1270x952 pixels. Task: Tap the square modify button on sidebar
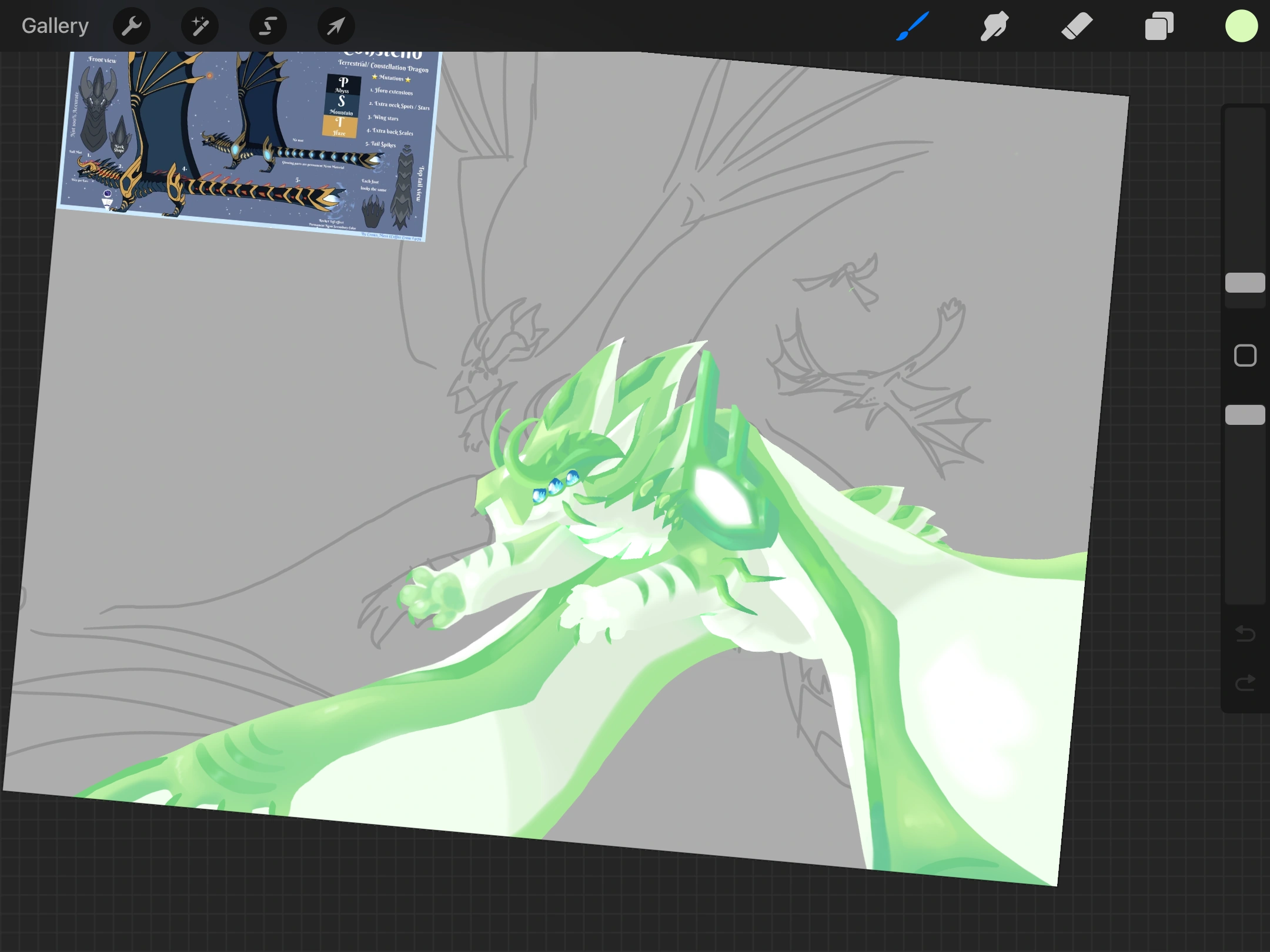[x=1245, y=356]
